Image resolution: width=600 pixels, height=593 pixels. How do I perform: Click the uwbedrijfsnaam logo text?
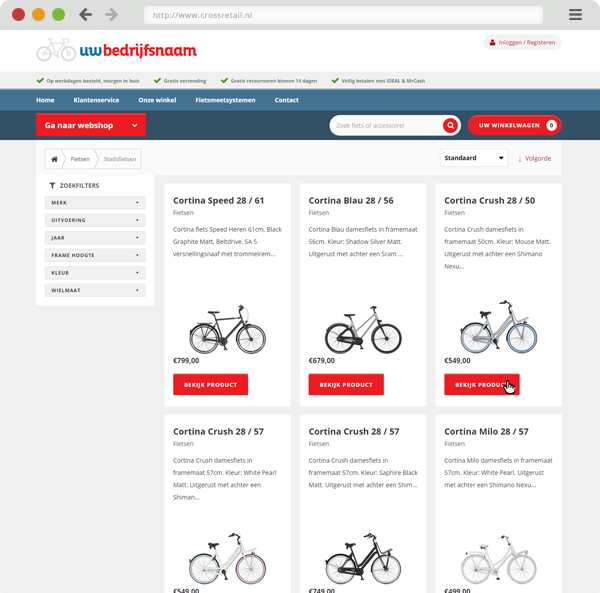coord(138,51)
